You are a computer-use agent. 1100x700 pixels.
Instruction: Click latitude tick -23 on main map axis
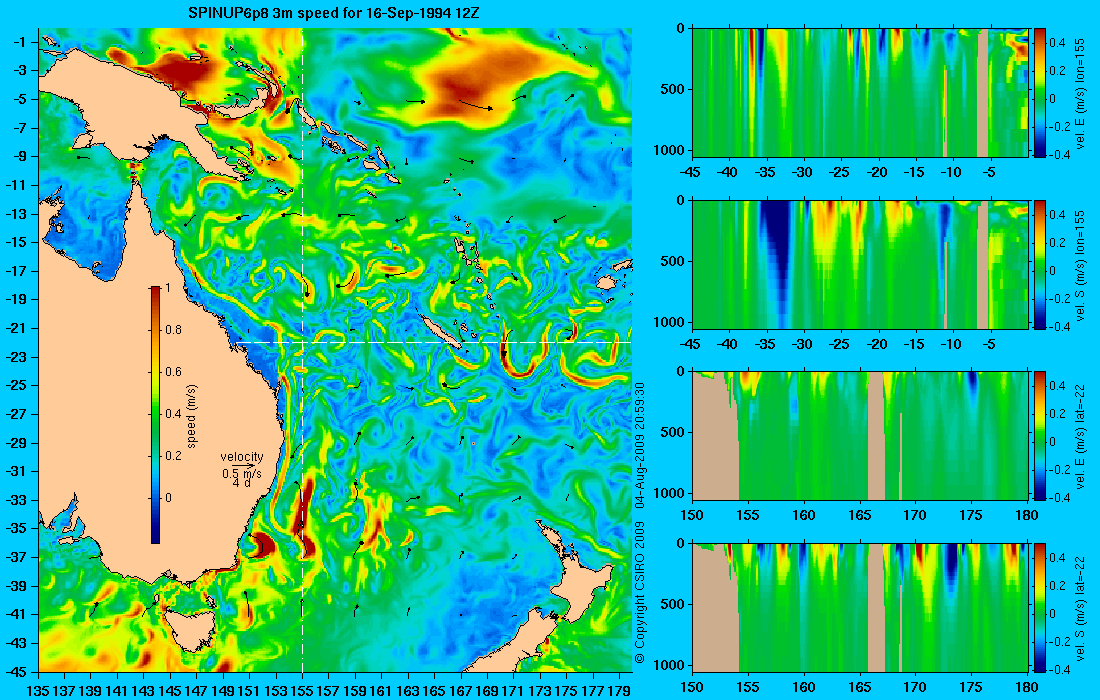16,356
